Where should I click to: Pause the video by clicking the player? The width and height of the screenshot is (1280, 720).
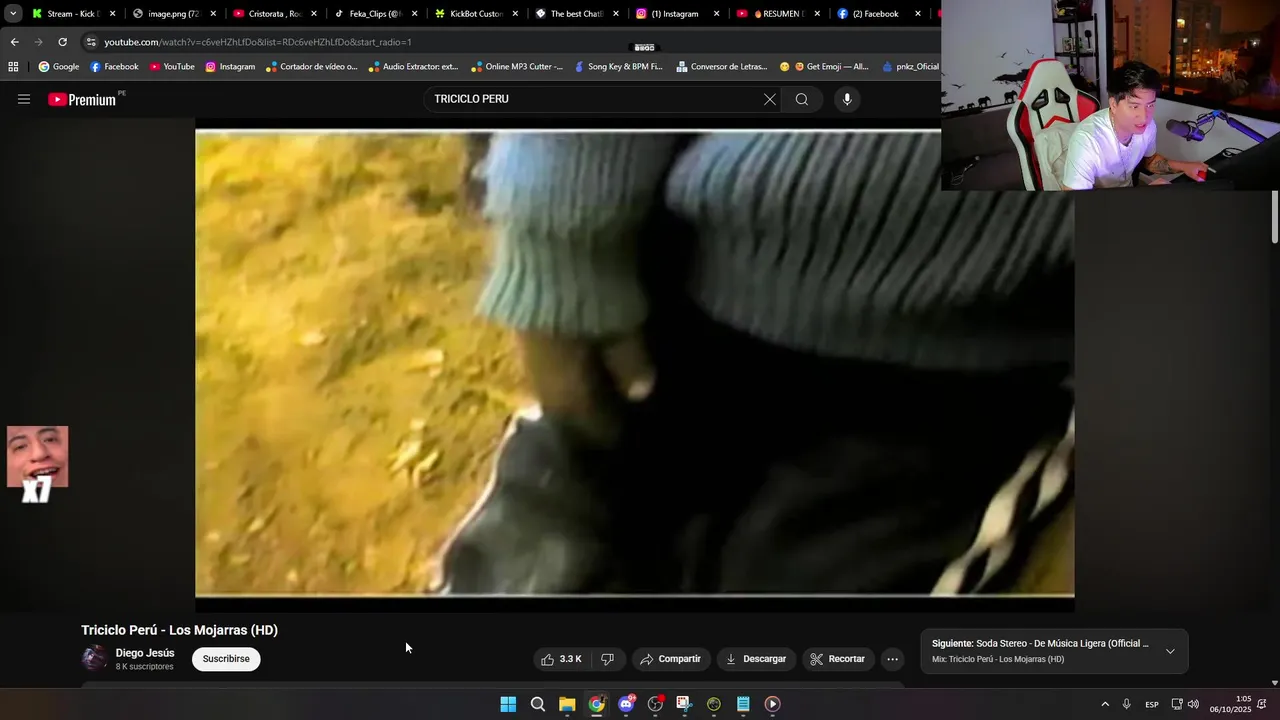[635, 364]
